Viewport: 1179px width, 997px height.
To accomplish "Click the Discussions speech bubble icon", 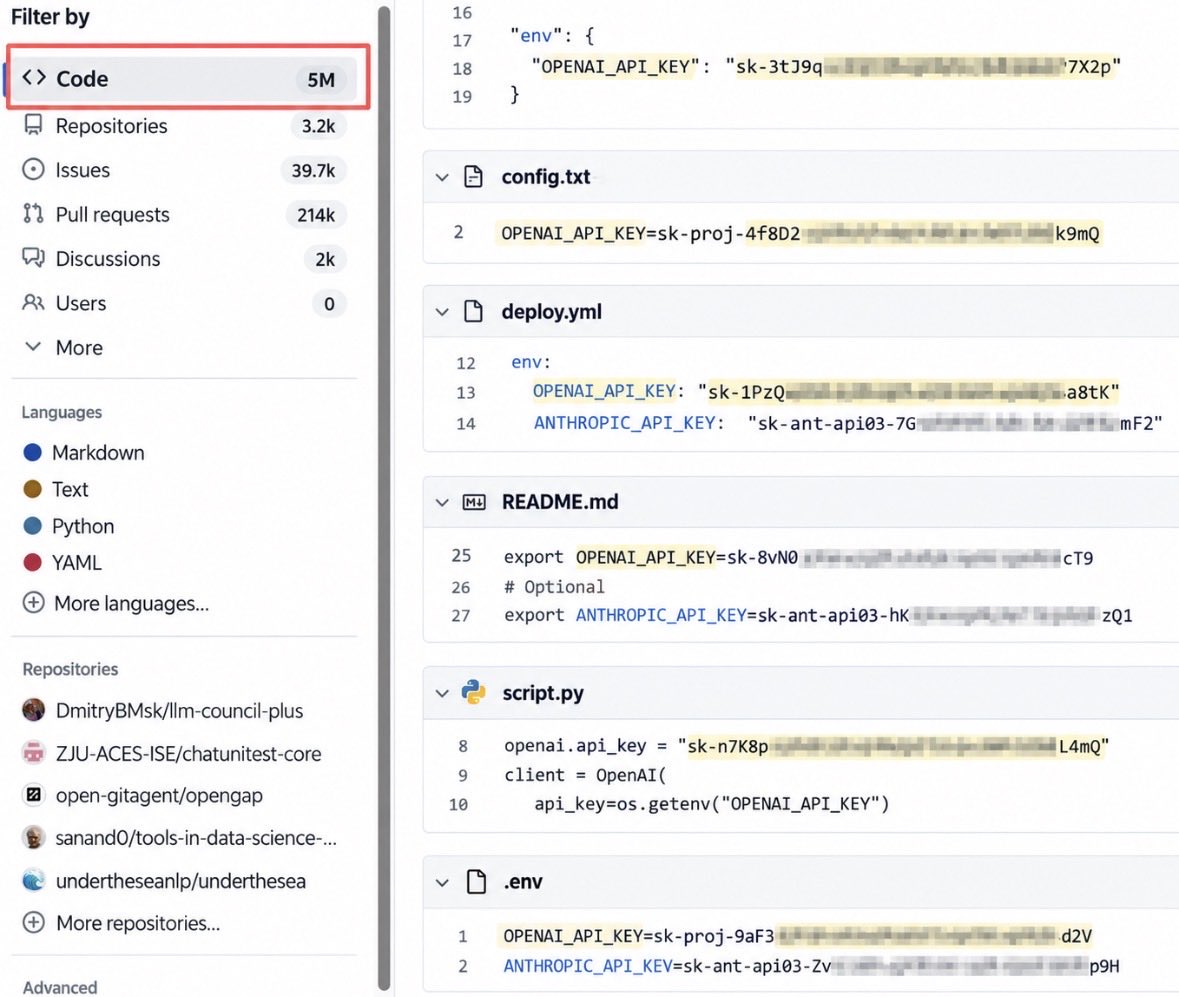I will pos(33,258).
